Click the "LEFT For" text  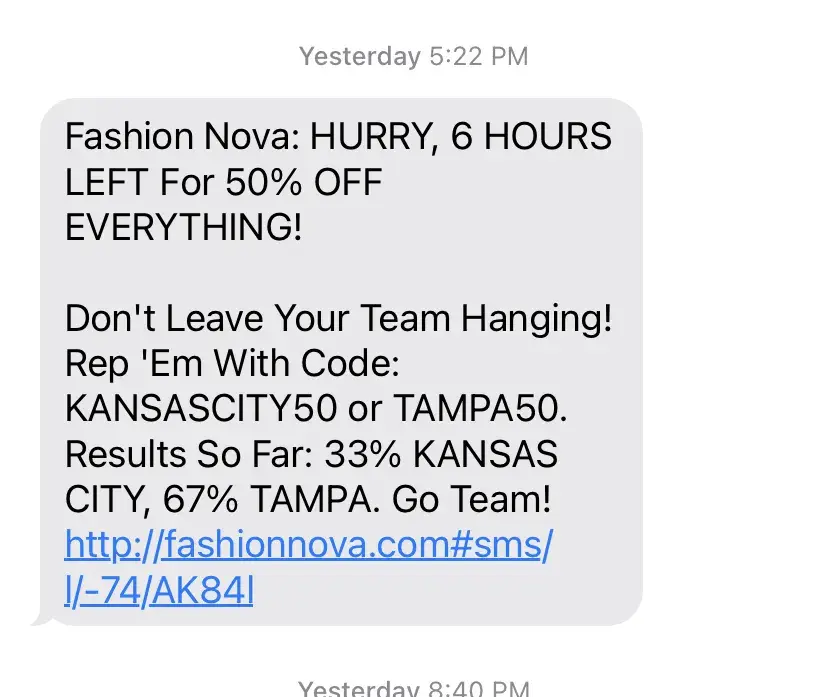pyautogui.click(x=139, y=182)
